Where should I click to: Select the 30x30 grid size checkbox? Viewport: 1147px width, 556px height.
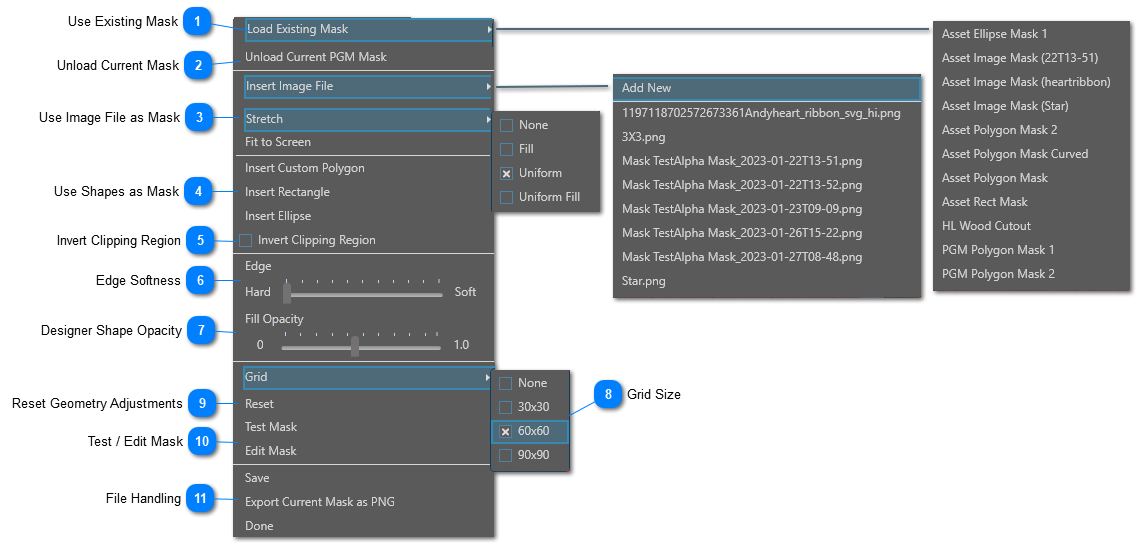(506, 408)
